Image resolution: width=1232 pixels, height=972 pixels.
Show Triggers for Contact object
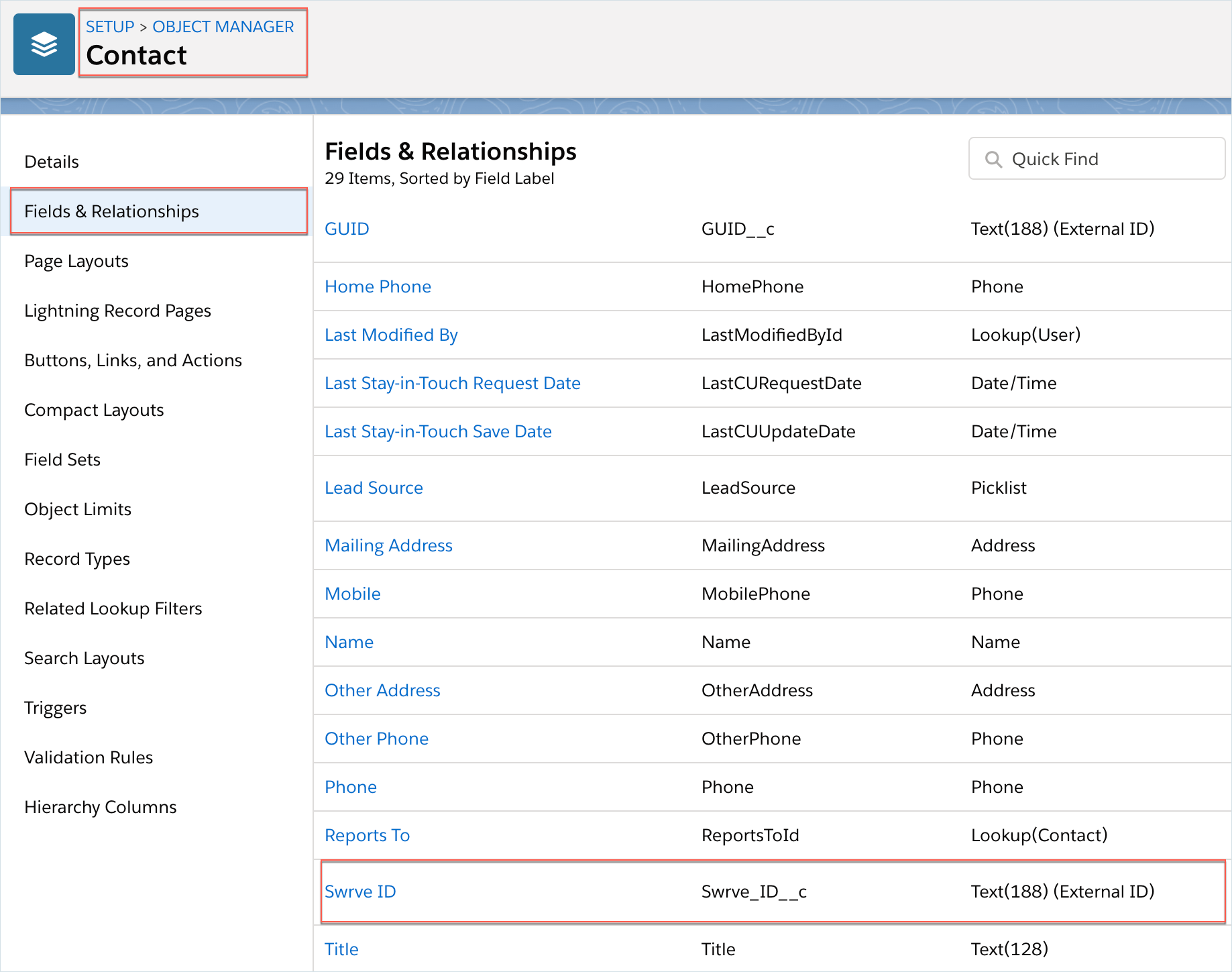56,708
